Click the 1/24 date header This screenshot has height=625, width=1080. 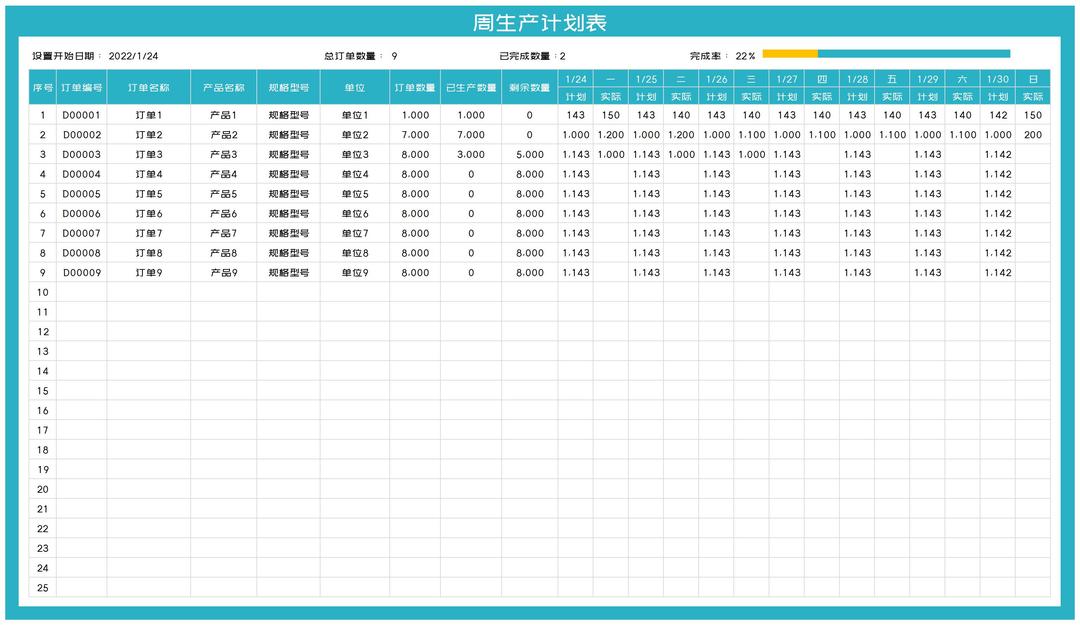(x=576, y=79)
